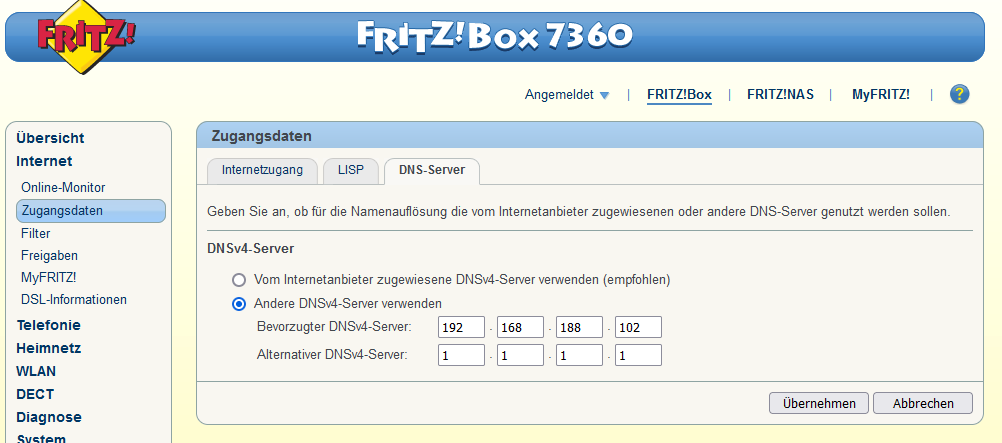The width and height of the screenshot is (1002, 443).
Task: Click the Abbrechen button
Action: (x=923, y=403)
